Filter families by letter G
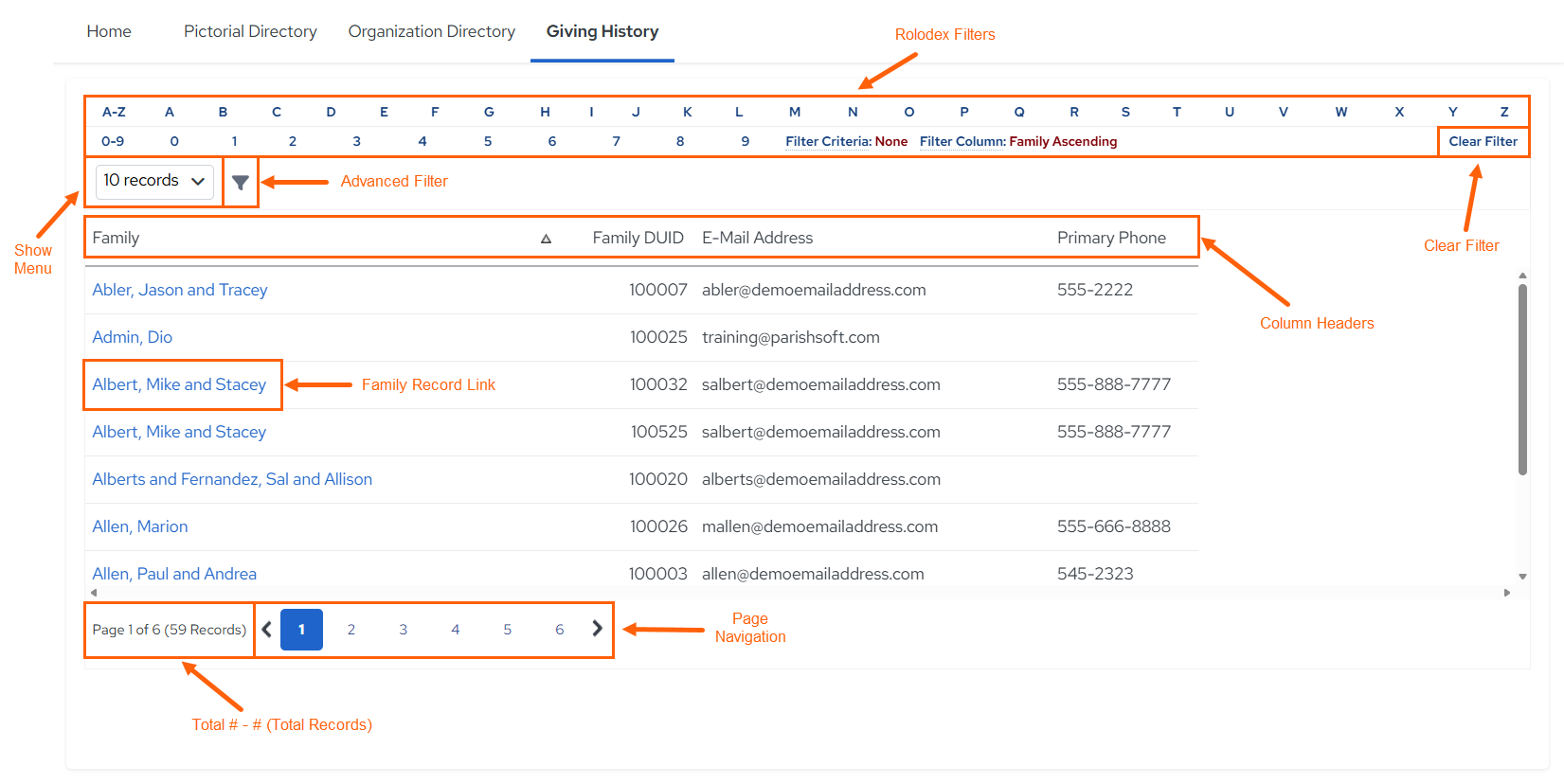Screen dimensions: 1564x784 click(x=489, y=112)
